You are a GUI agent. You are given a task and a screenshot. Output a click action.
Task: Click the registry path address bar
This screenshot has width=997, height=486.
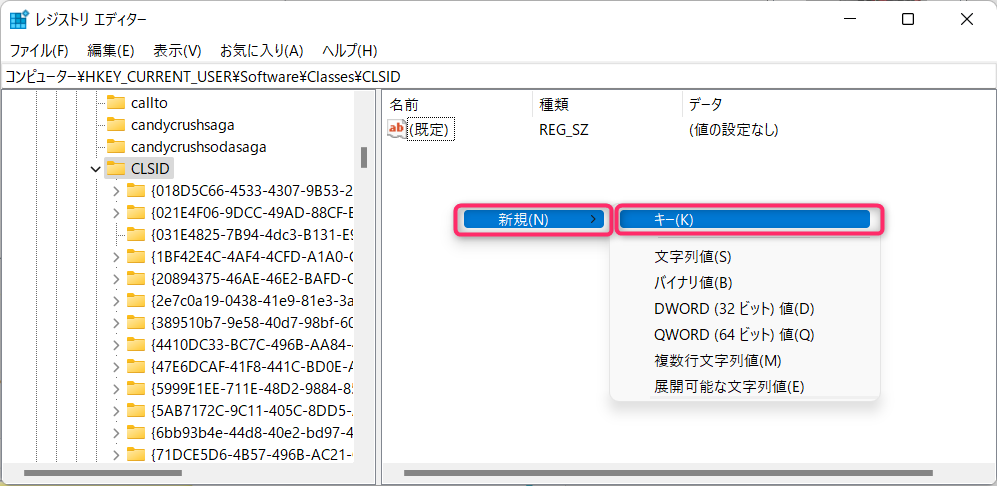click(x=498, y=77)
